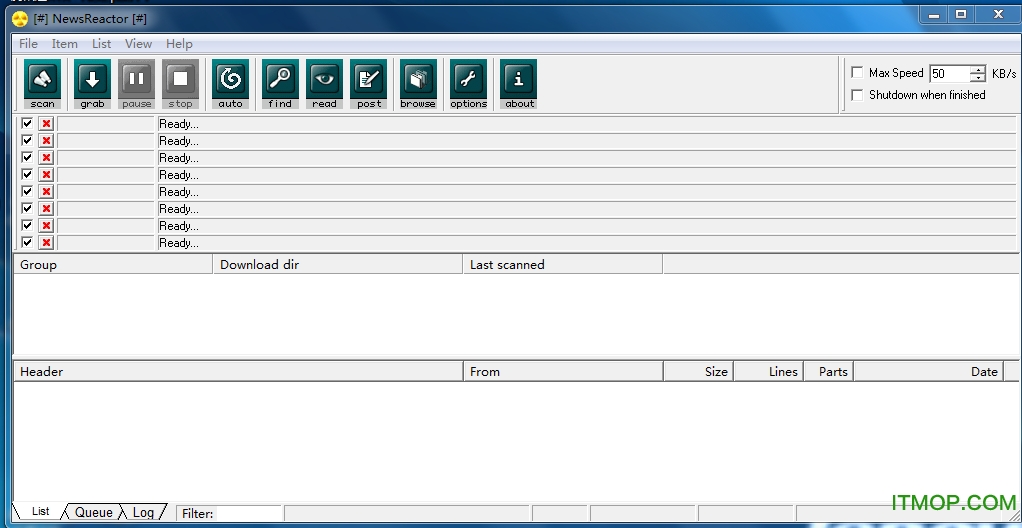Enable Shutdown when finished checkbox

(857, 95)
